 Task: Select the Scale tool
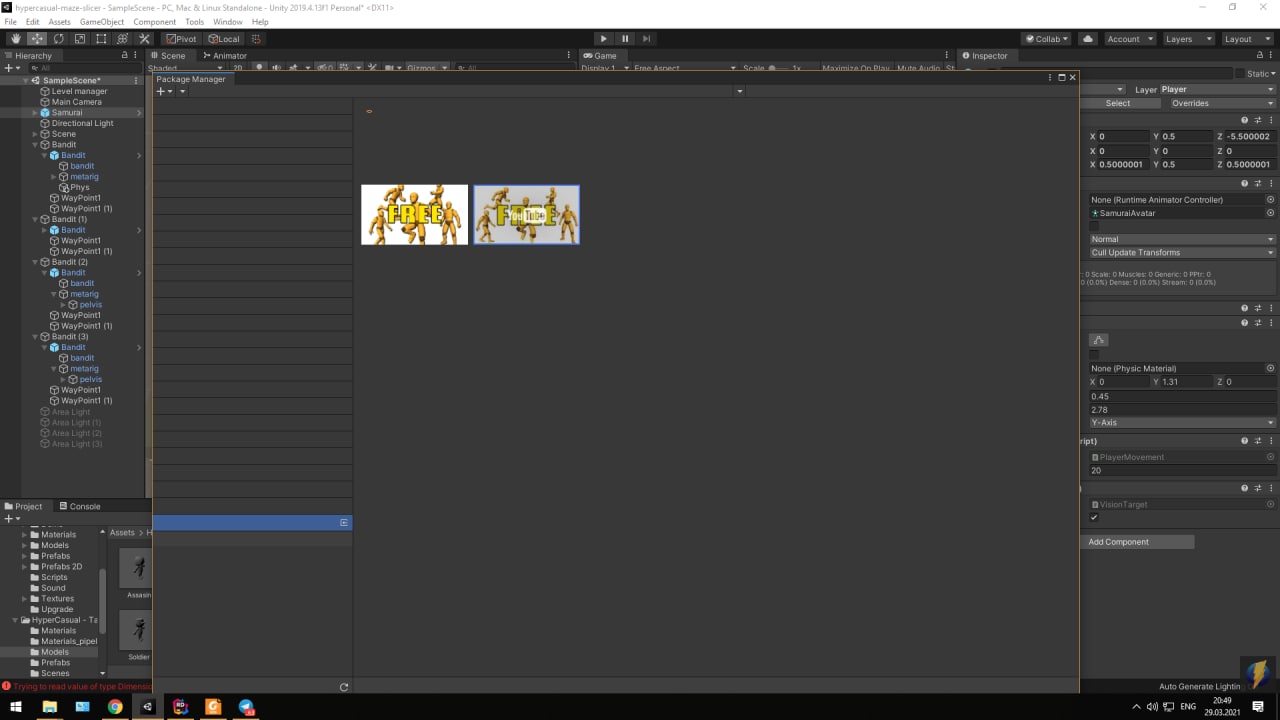[x=80, y=39]
